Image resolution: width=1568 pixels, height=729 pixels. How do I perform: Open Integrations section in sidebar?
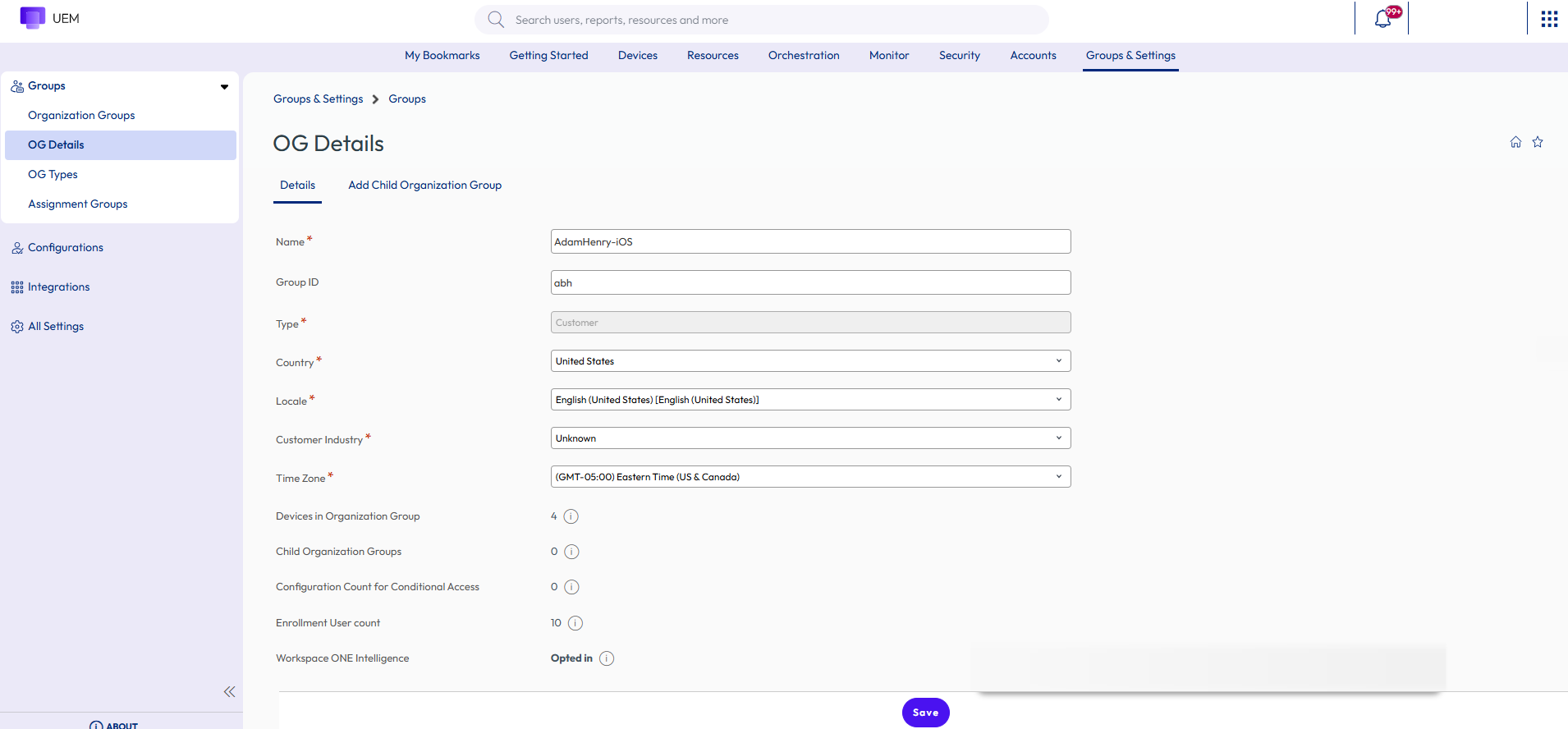[59, 287]
